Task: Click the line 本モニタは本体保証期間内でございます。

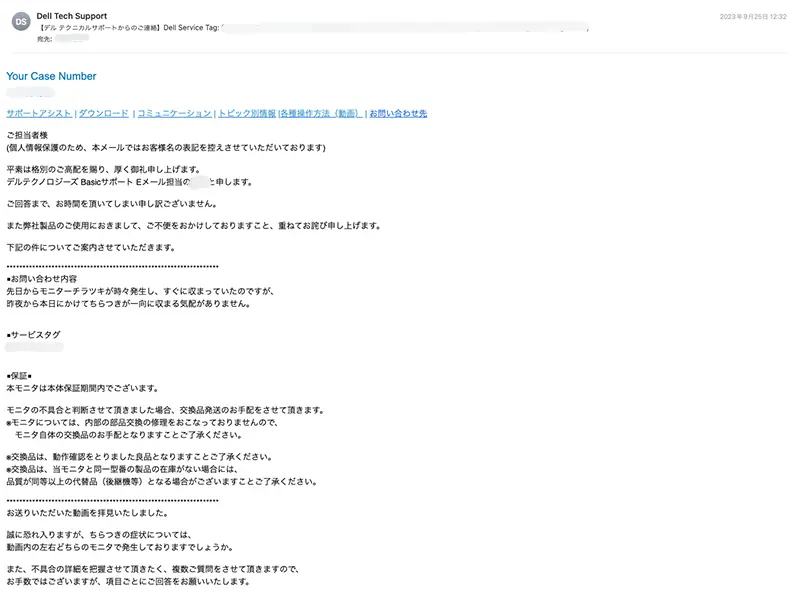Action: coord(82,388)
